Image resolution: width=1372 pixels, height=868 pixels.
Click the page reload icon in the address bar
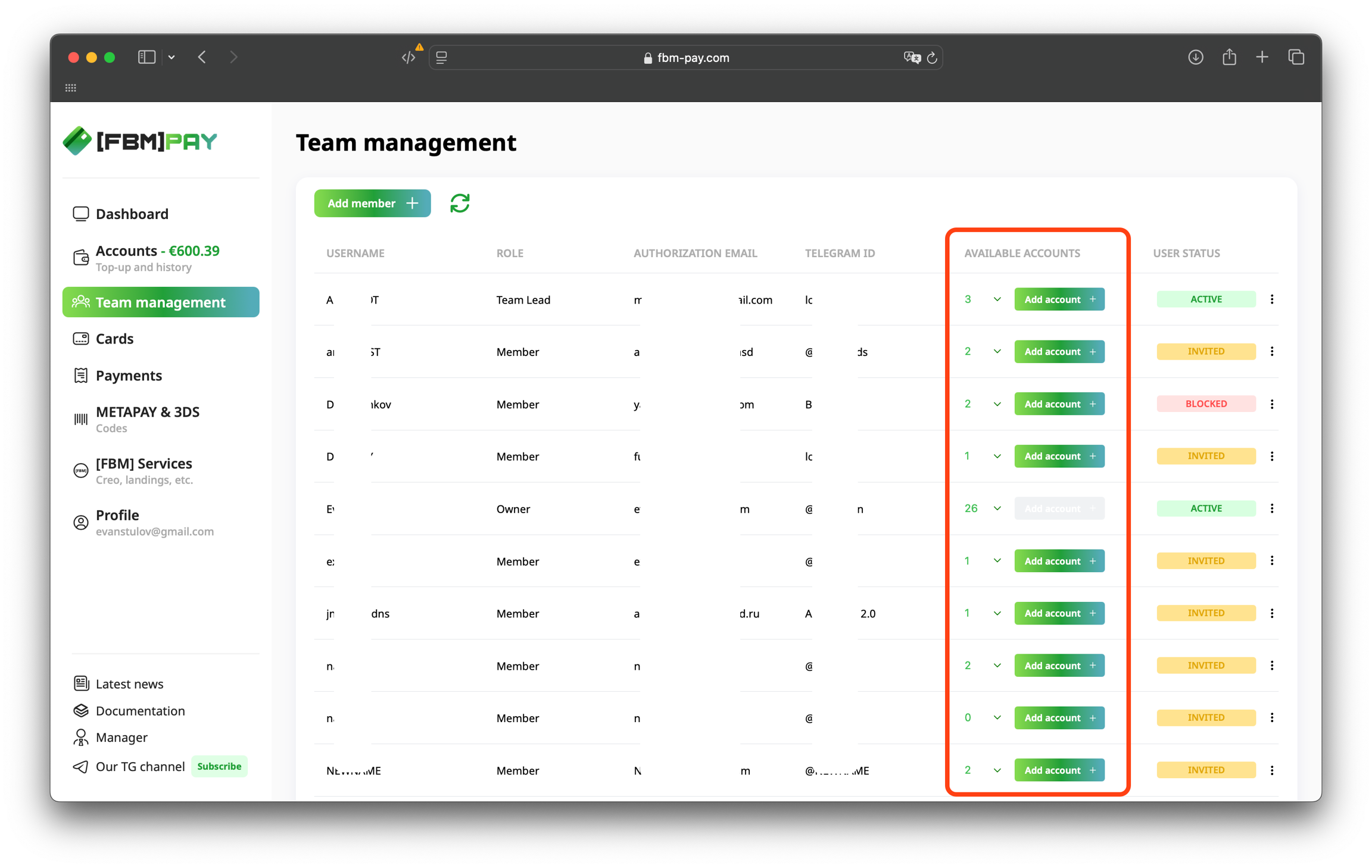tap(933, 58)
